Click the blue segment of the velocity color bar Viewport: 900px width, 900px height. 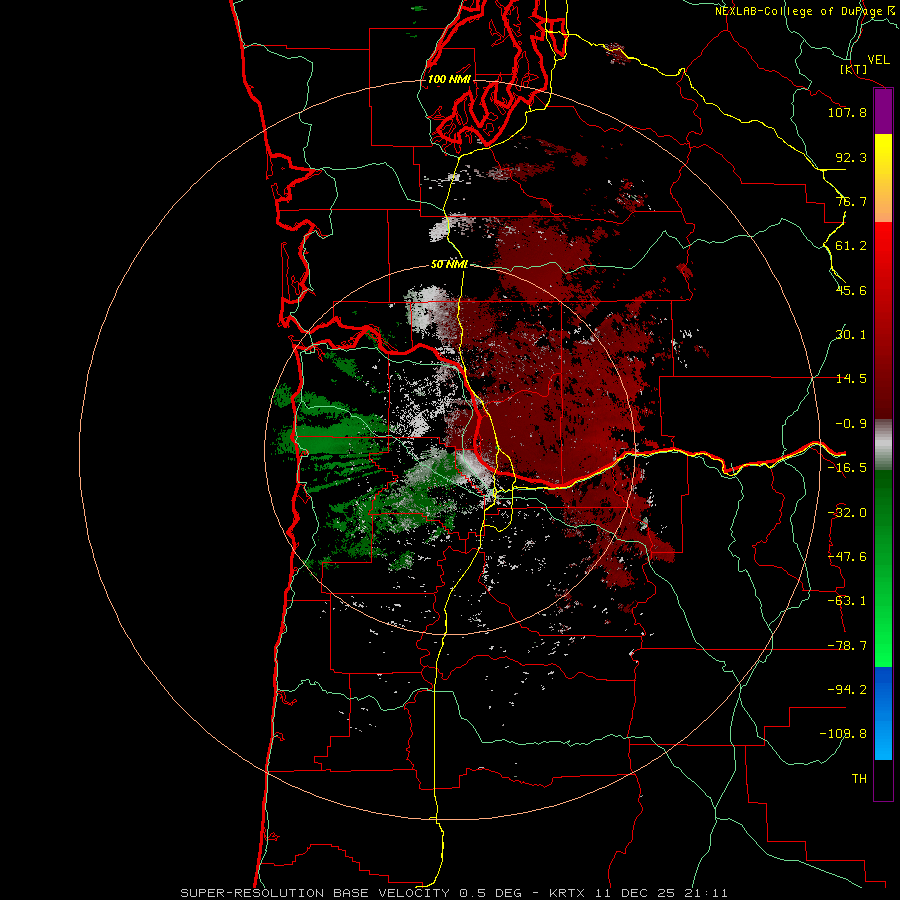click(x=883, y=713)
